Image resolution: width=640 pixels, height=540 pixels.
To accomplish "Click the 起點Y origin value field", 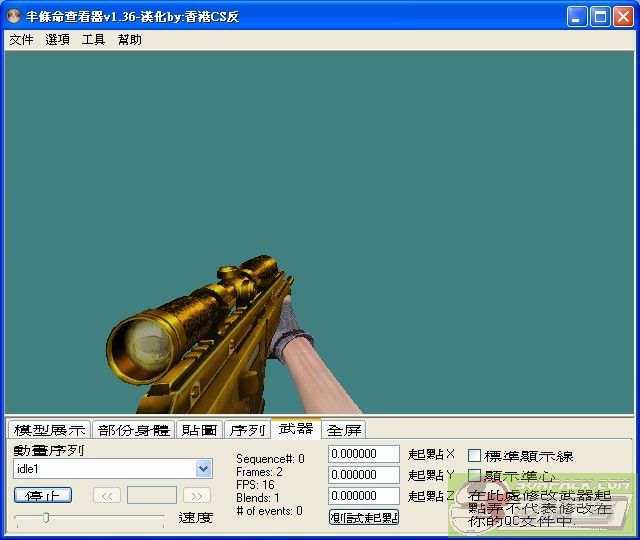I will pos(363,475).
